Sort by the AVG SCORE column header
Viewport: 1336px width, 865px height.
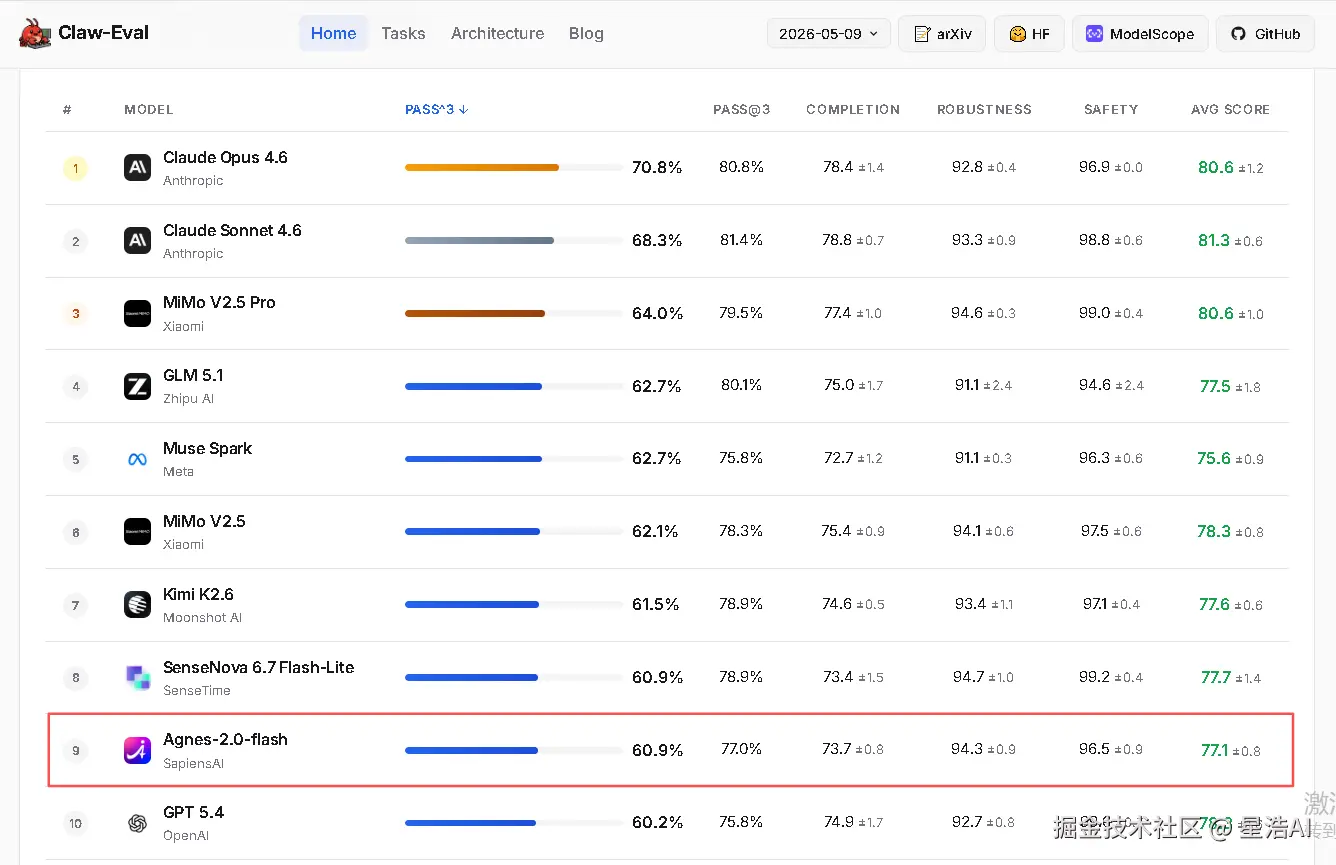(x=1230, y=109)
